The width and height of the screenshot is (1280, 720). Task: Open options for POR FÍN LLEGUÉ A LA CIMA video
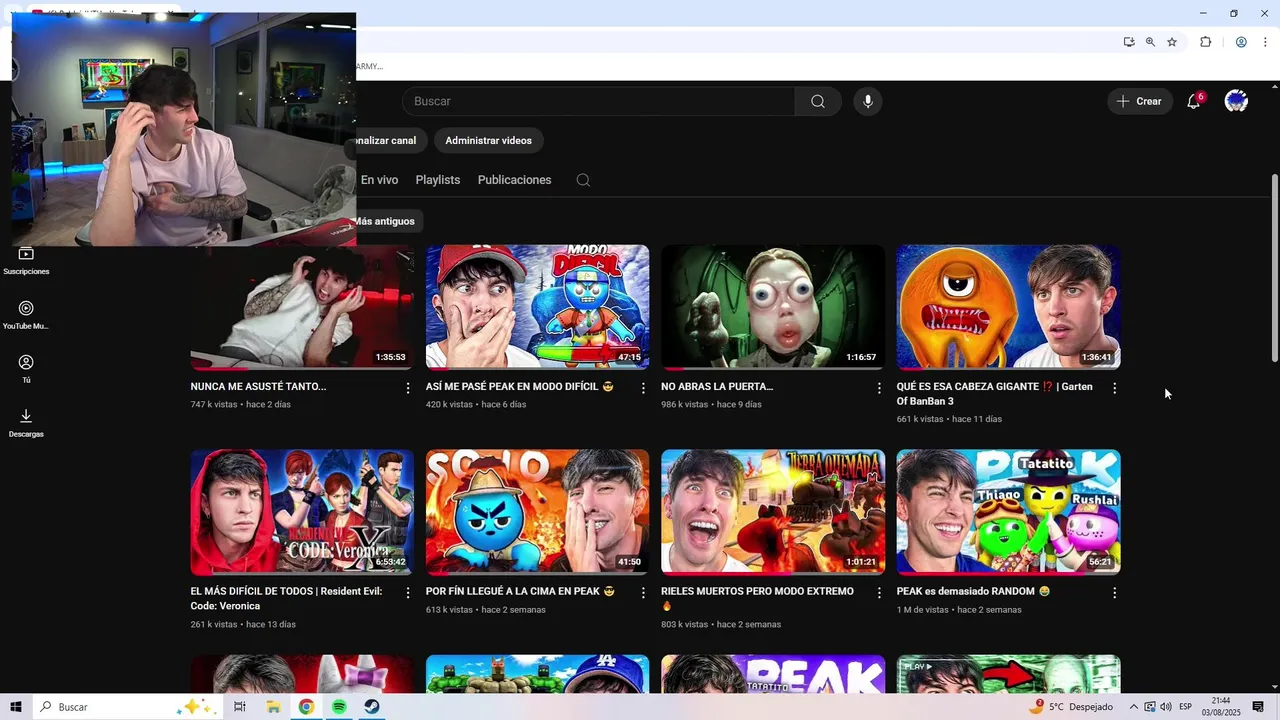click(x=643, y=593)
